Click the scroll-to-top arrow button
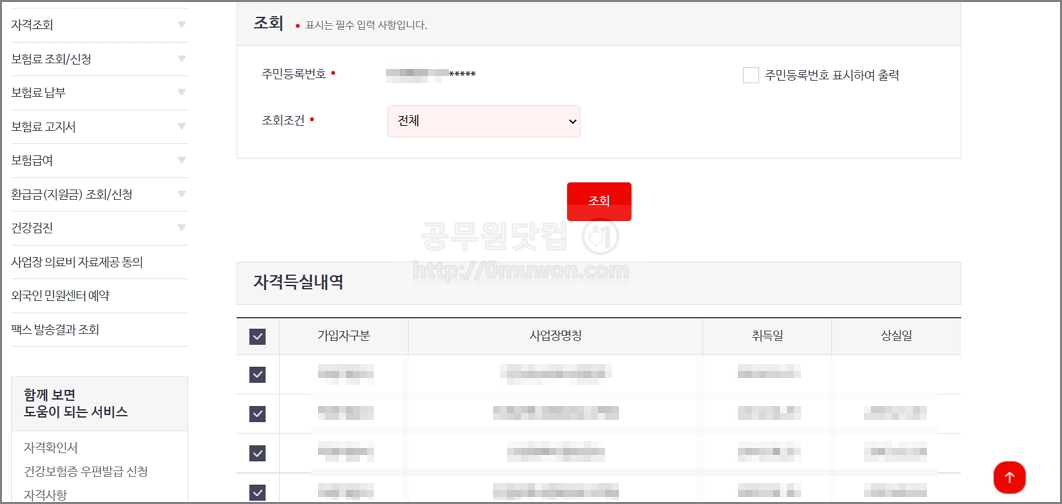Screen dimensions: 1062x504 (x=1009, y=478)
